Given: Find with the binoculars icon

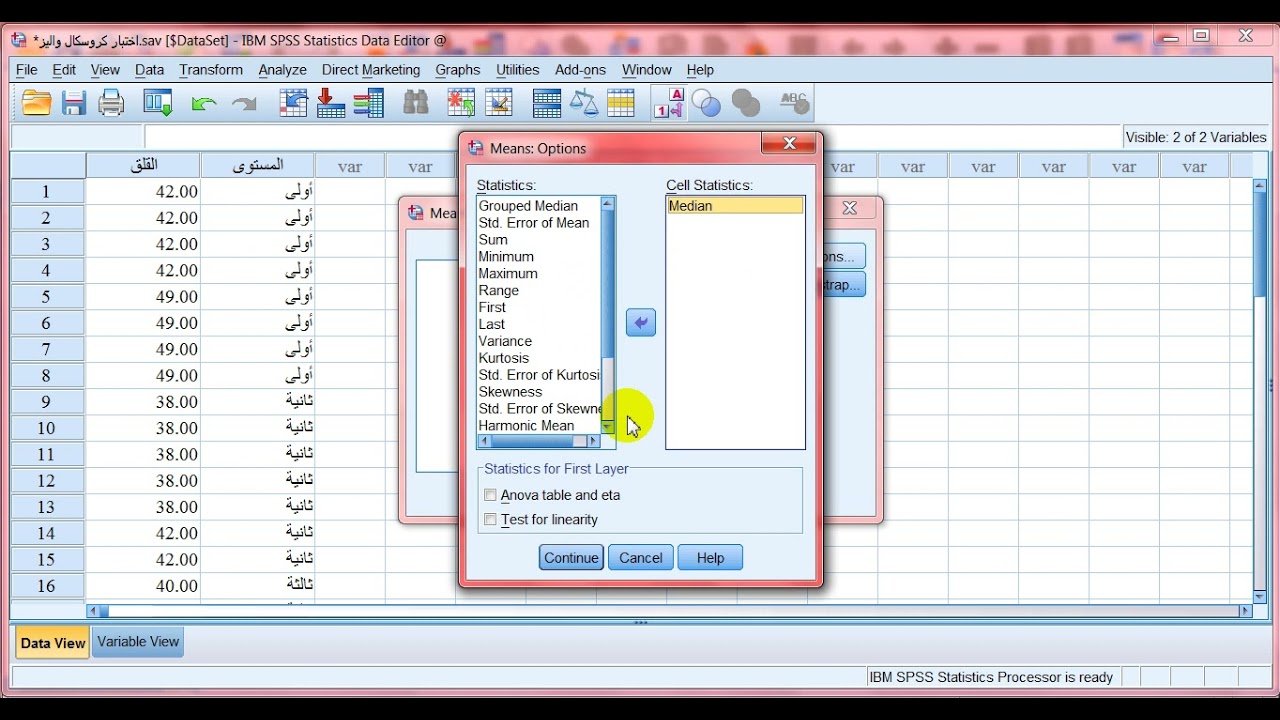Looking at the screenshot, I should tap(415, 103).
